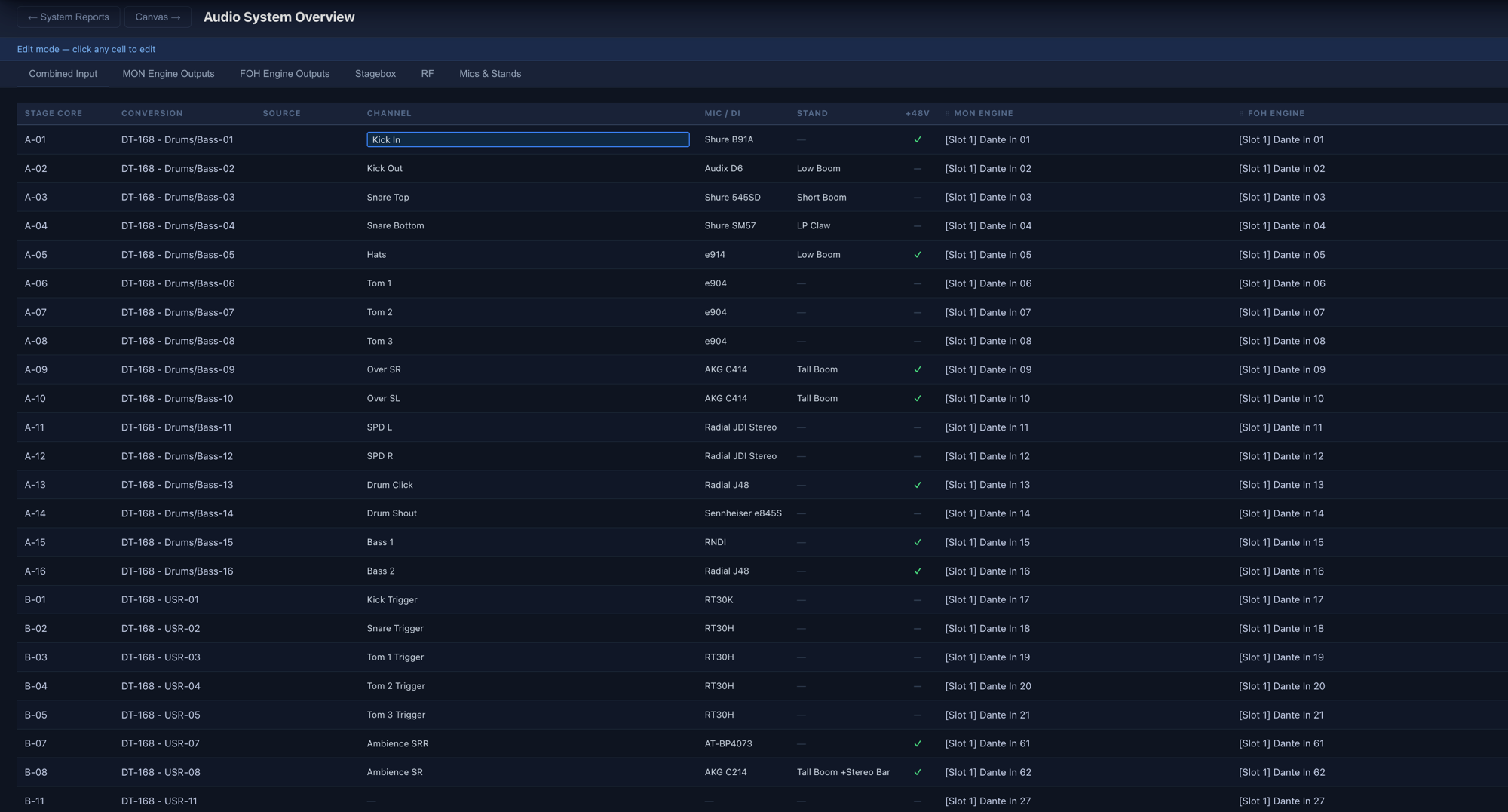1508x812 pixels.
Task: Click the +48V column header
Action: pos(917,113)
